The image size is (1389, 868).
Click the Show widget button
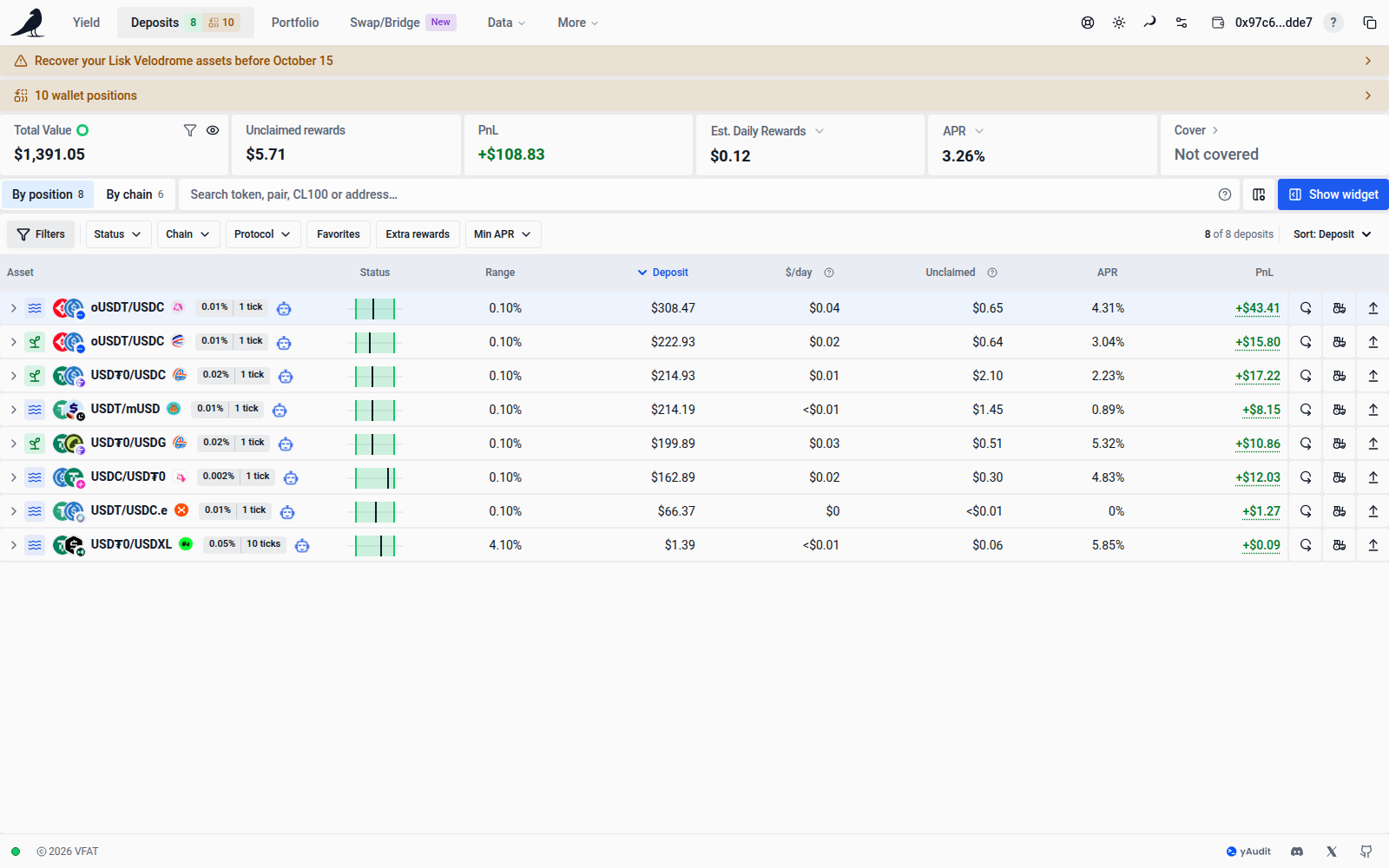pyautogui.click(x=1333, y=194)
